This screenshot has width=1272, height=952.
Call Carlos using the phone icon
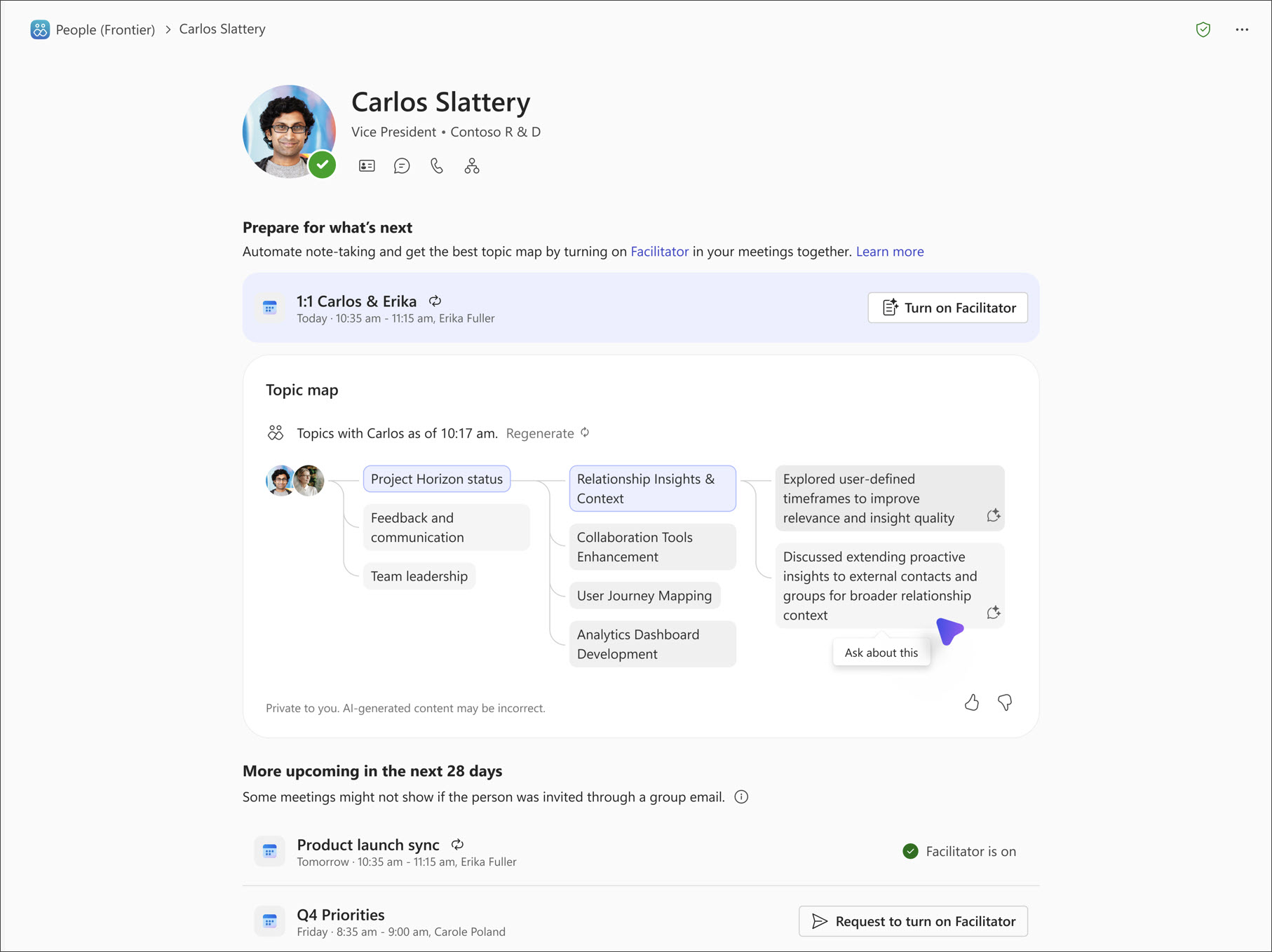[437, 165]
